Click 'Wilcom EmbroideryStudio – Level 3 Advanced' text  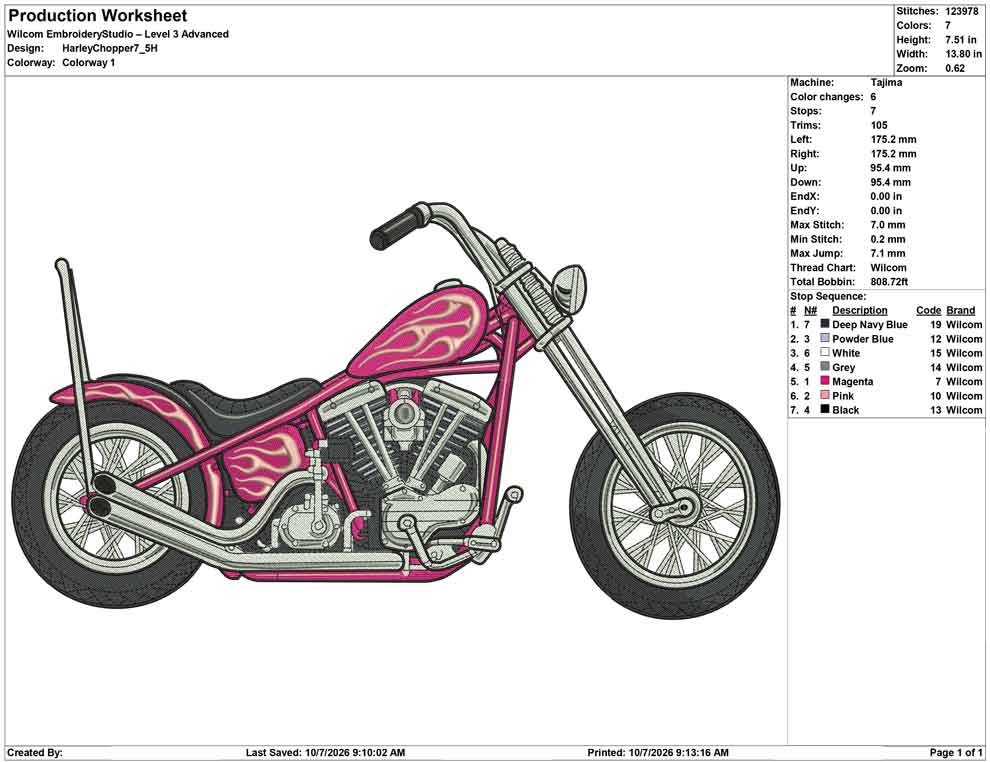click(x=118, y=34)
